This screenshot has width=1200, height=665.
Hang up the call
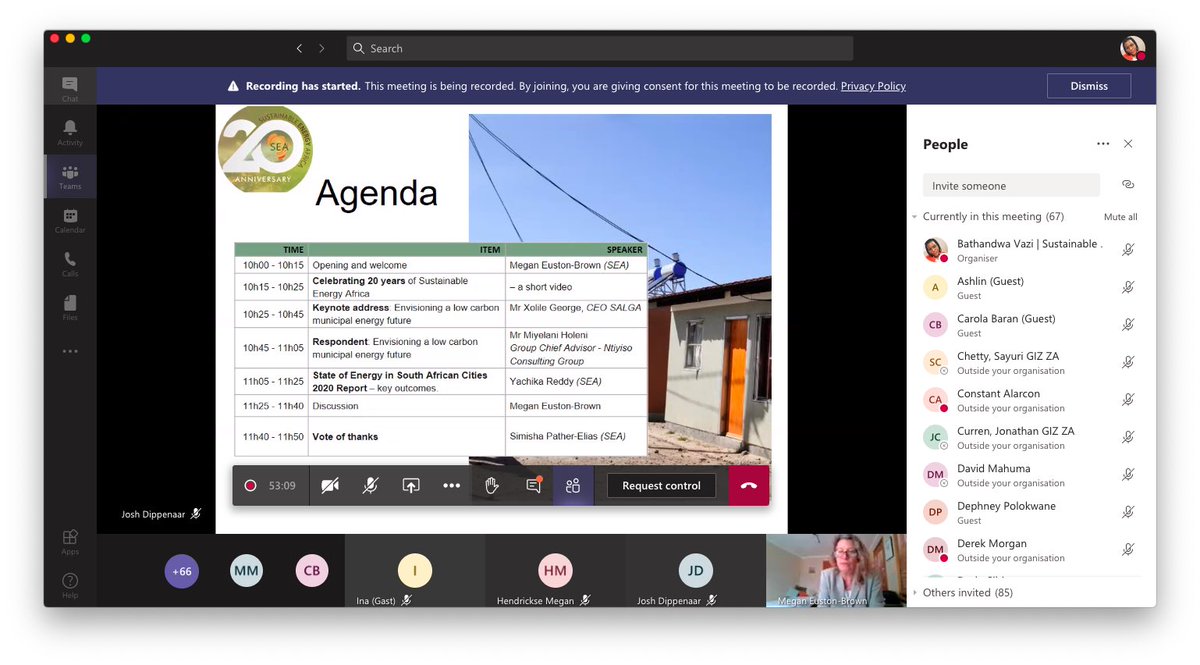click(x=749, y=485)
